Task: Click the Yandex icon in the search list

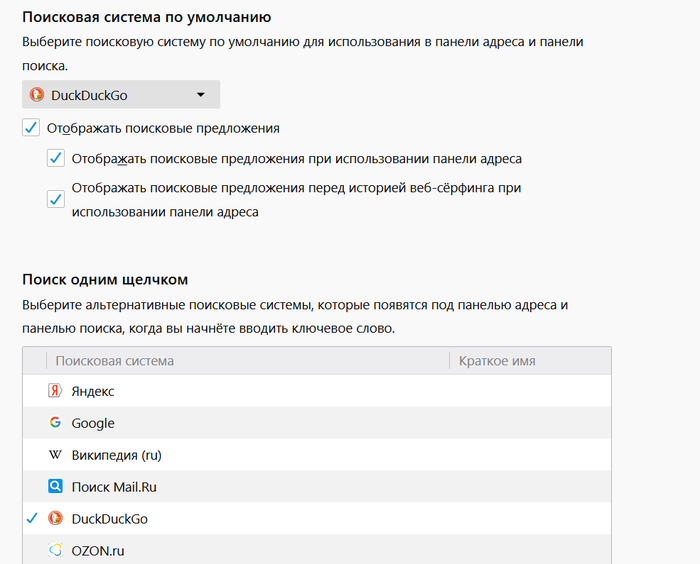Action: pyautogui.click(x=56, y=391)
